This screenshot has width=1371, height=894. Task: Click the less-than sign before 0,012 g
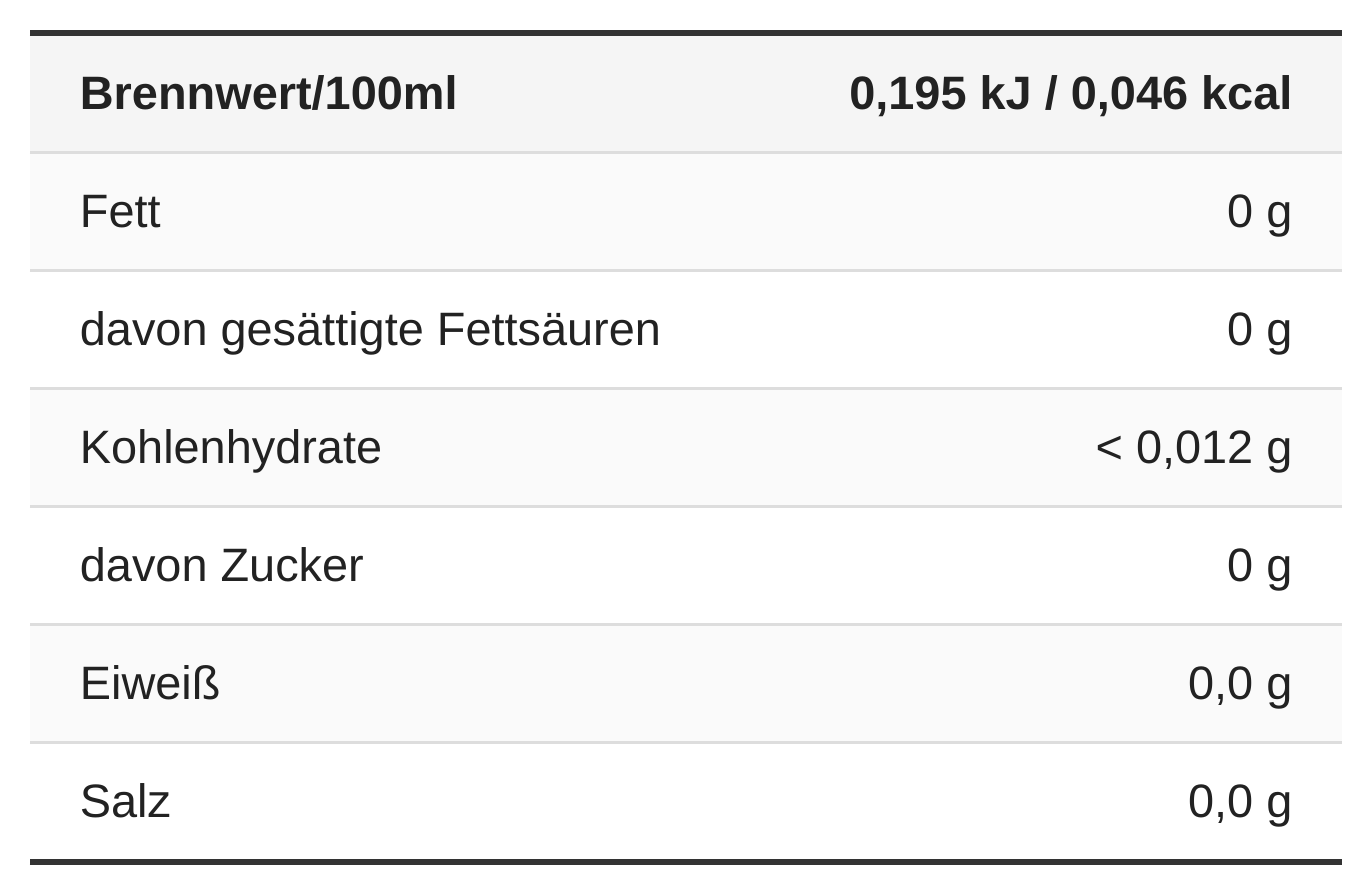[x=1108, y=448]
